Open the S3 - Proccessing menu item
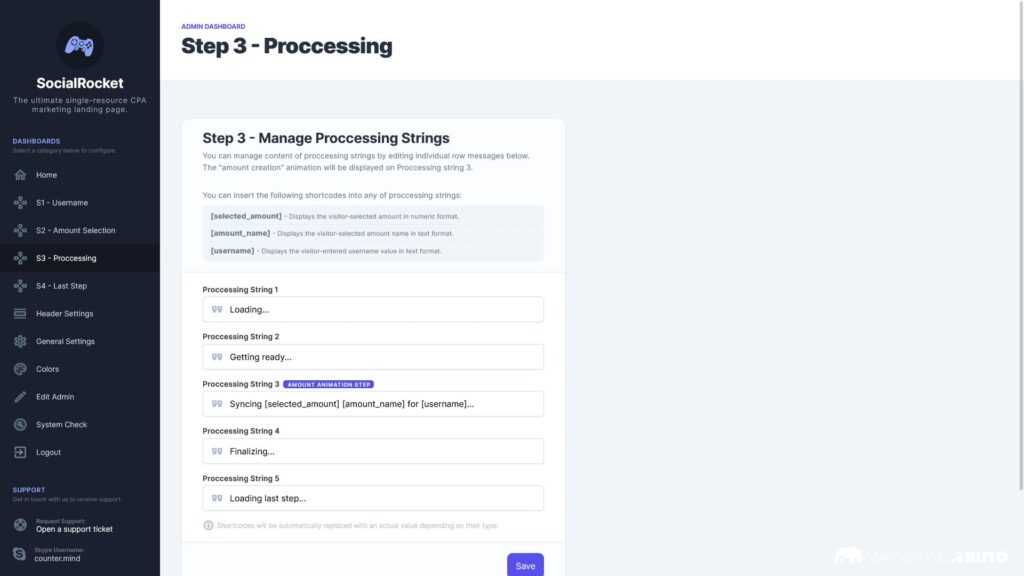Viewport: 1024px width, 576px height. click(66, 258)
